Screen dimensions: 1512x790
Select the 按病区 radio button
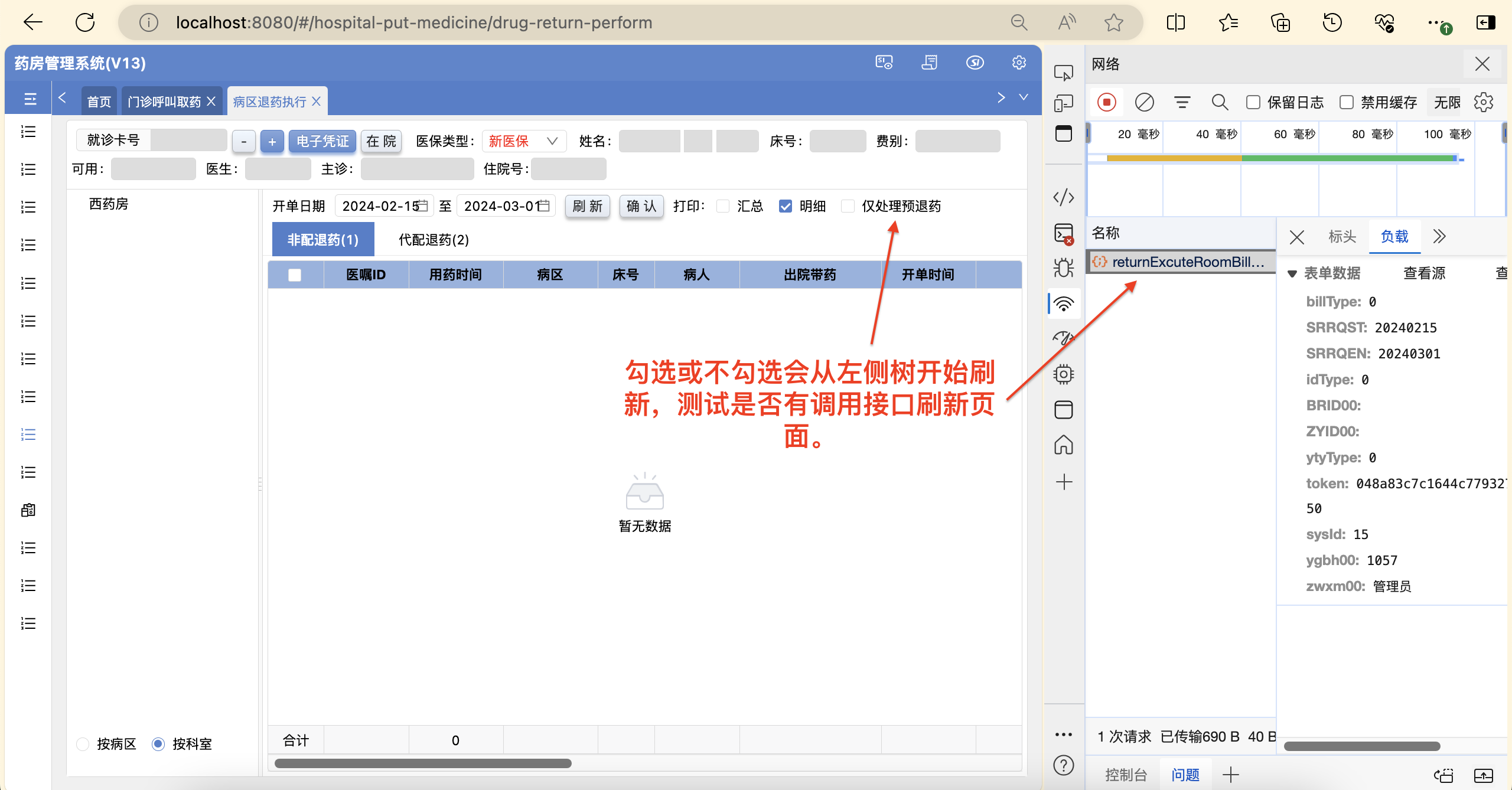83,744
